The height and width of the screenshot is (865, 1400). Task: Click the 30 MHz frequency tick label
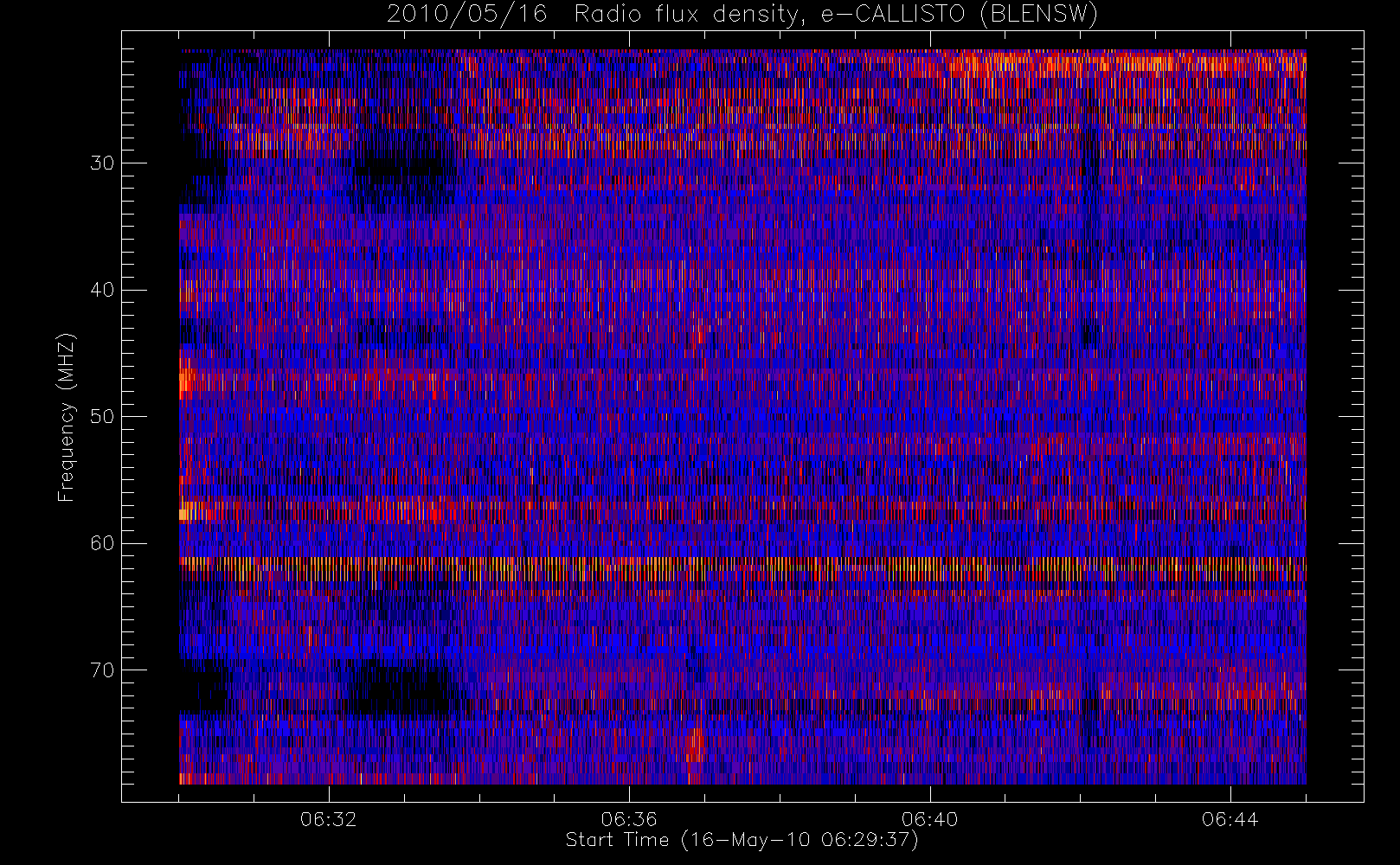click(x=102, y=163)
